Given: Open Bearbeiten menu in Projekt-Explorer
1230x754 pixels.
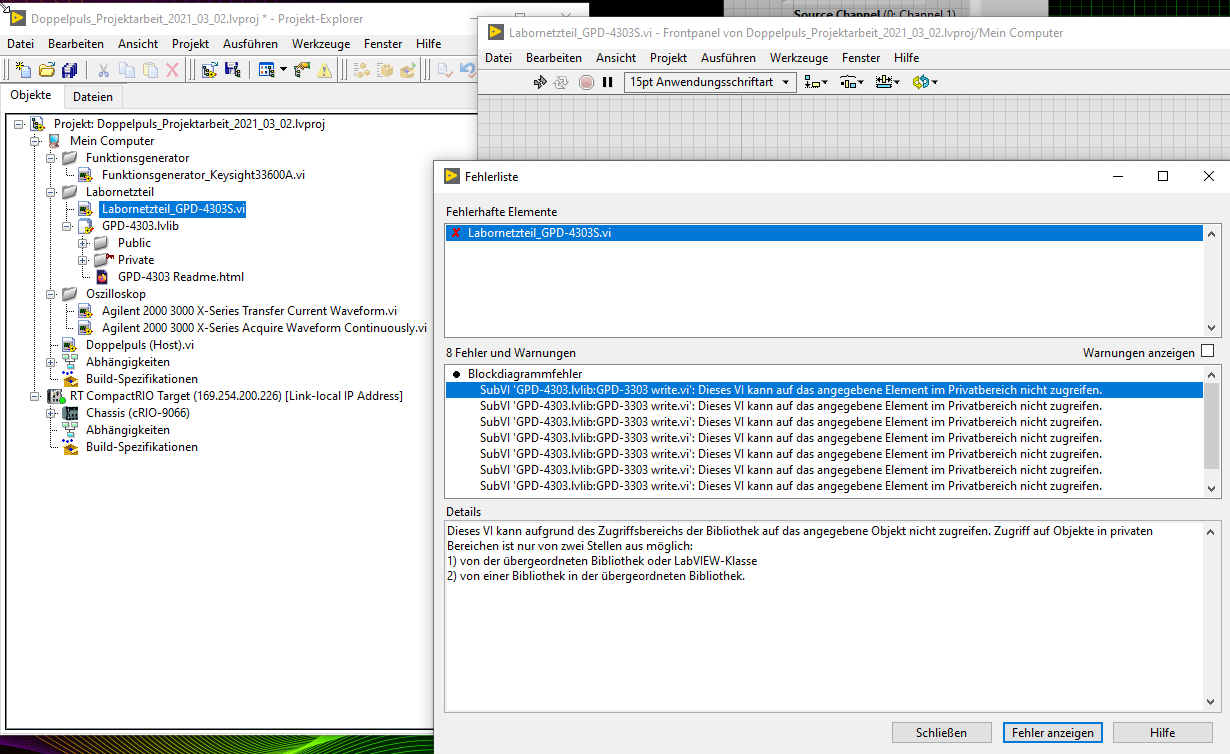Looking at the screenshot, I should point(76,44).
